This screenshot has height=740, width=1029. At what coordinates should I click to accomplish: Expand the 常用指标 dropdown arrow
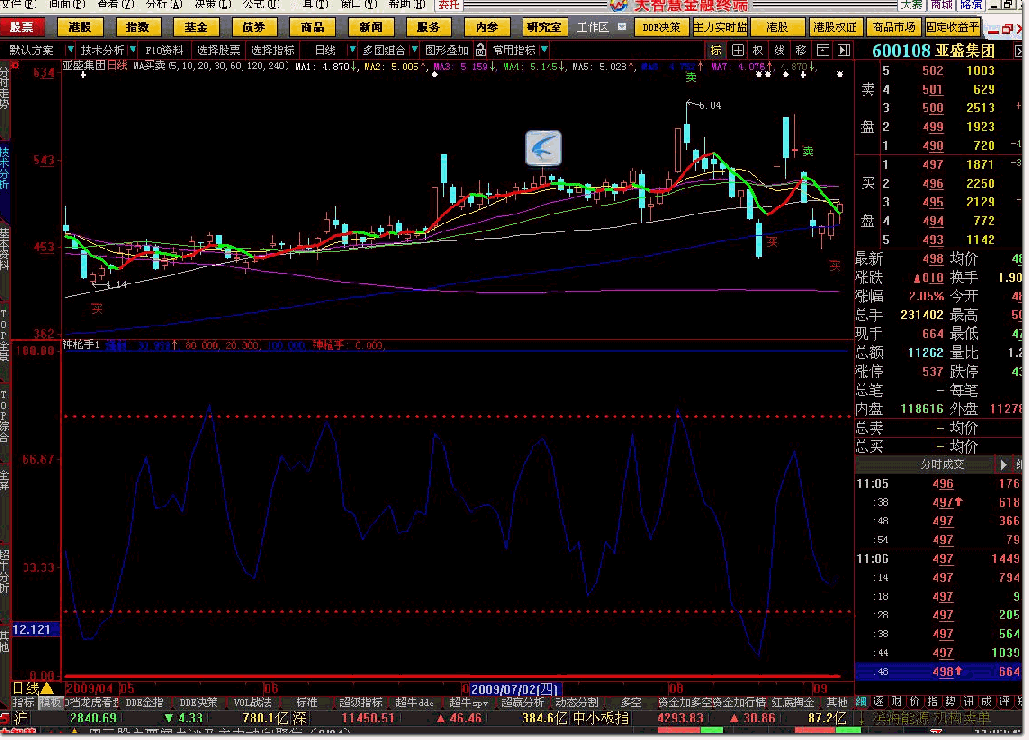click(x=544, y=50)
